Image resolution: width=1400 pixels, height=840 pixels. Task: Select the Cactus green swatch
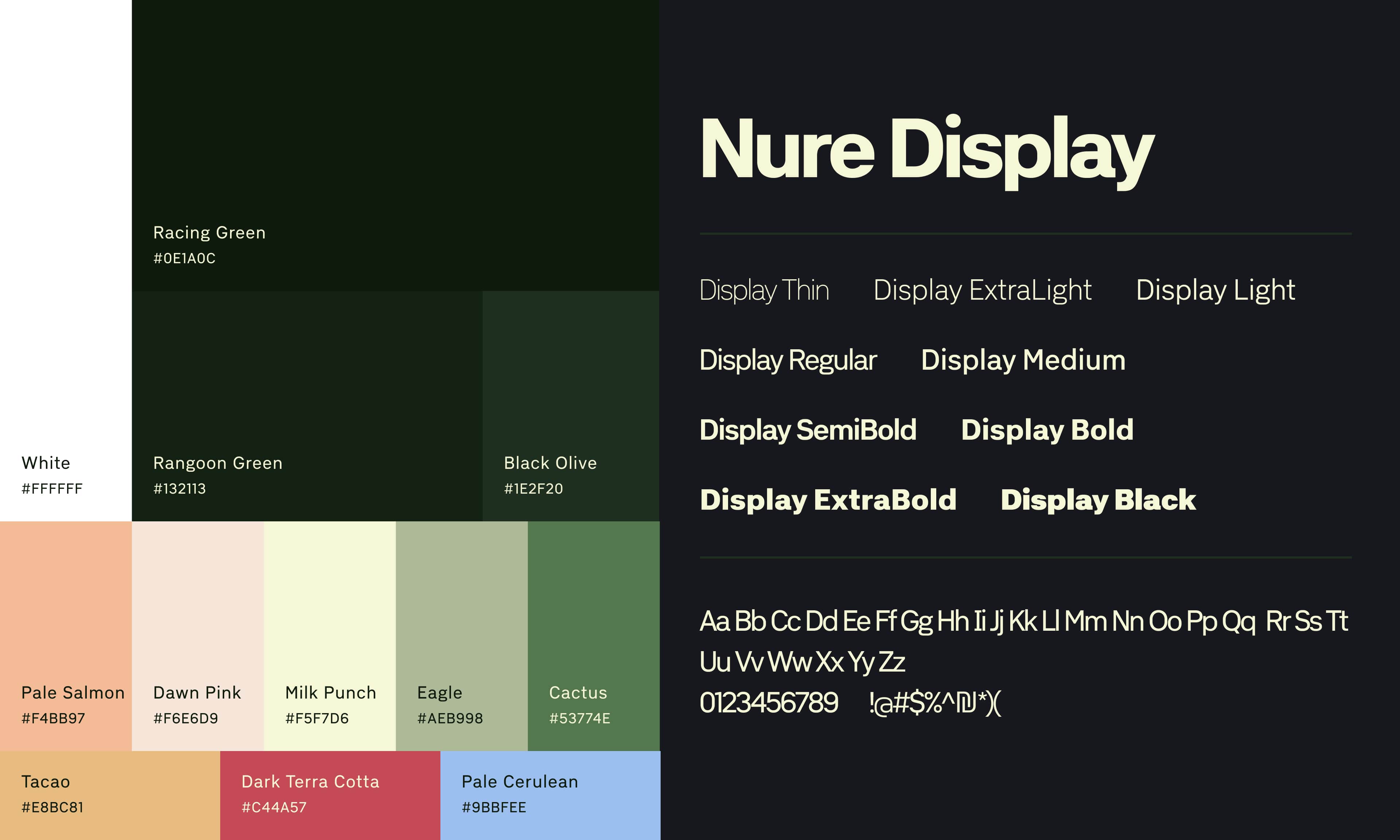coord(594,636)
